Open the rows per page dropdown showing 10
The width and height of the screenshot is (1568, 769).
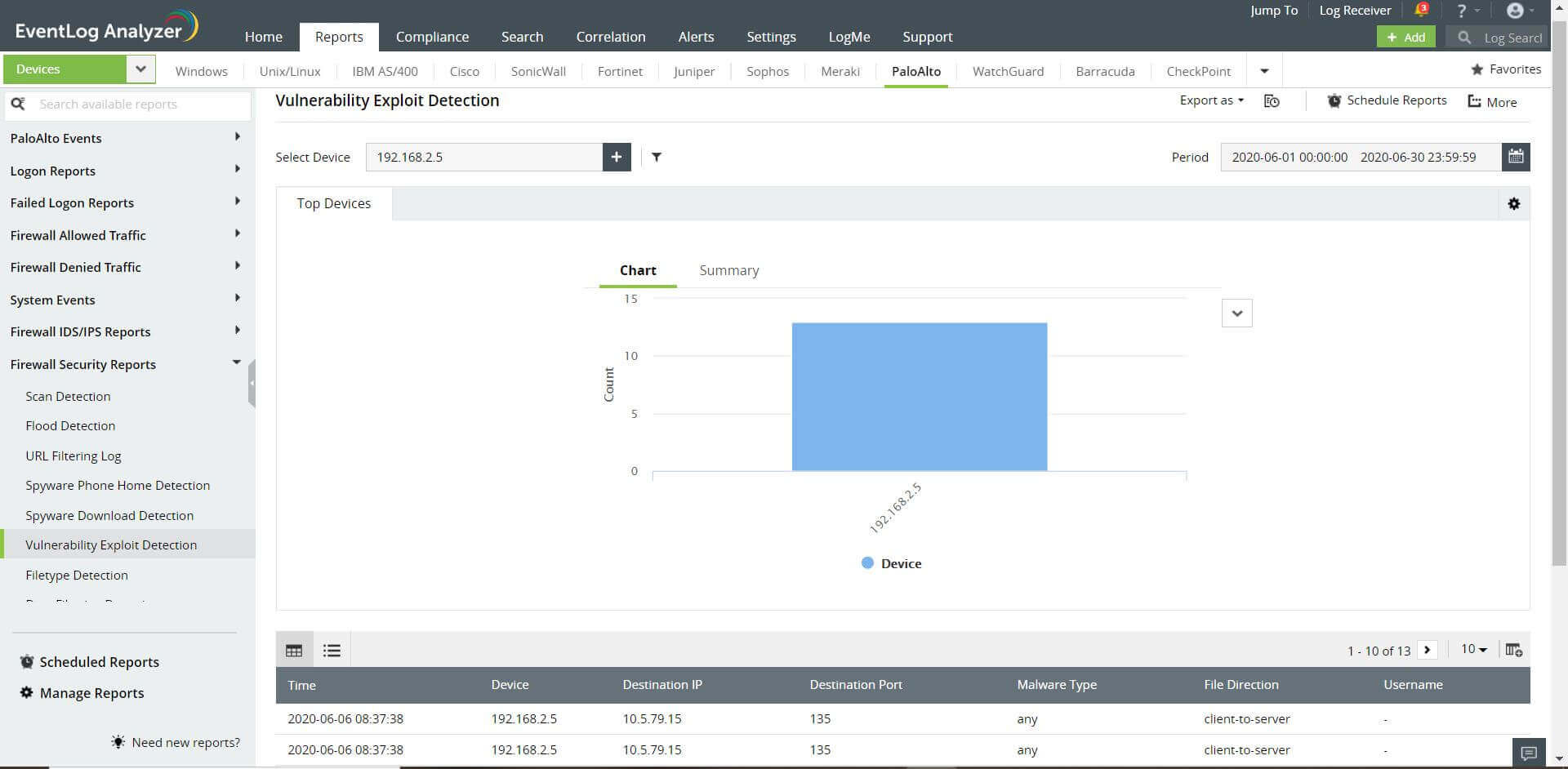(1473, 649)
